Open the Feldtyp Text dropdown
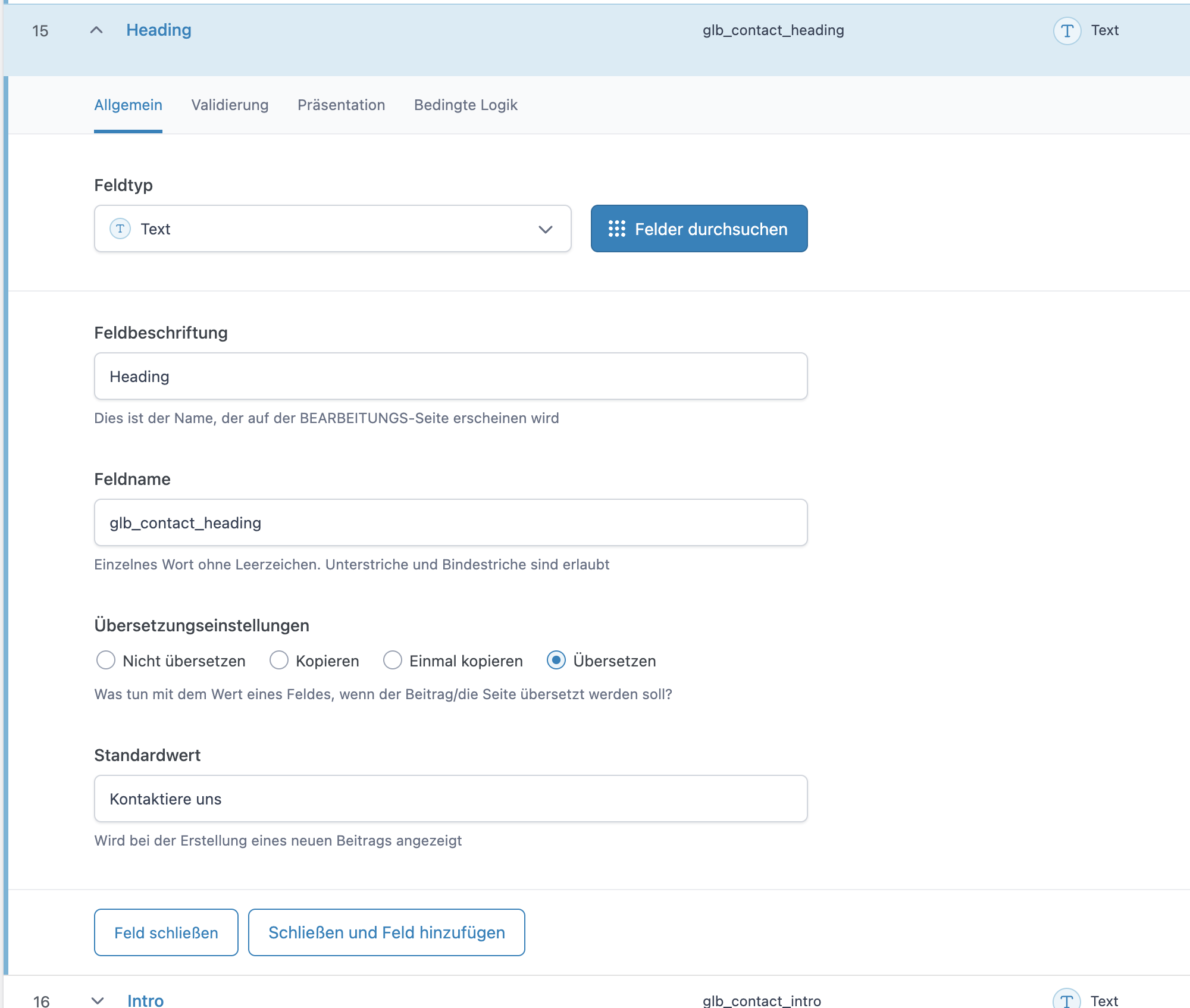1190x1008 pixels. pos(332,229)
